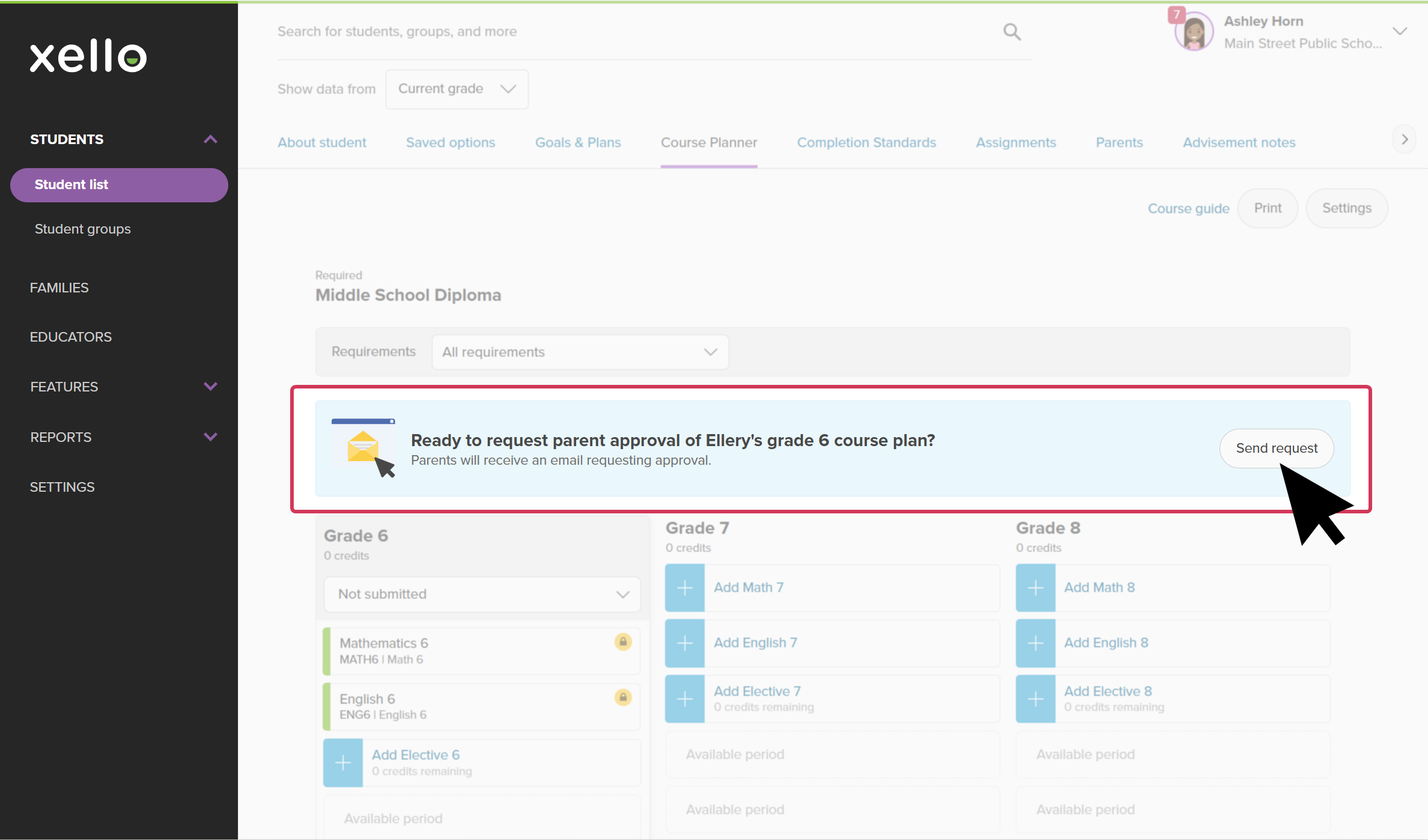Click the lock icon on Mathematics 6
Image resolution: width=1428 pixels, height=840 pixels.
(x=623, y=642)
